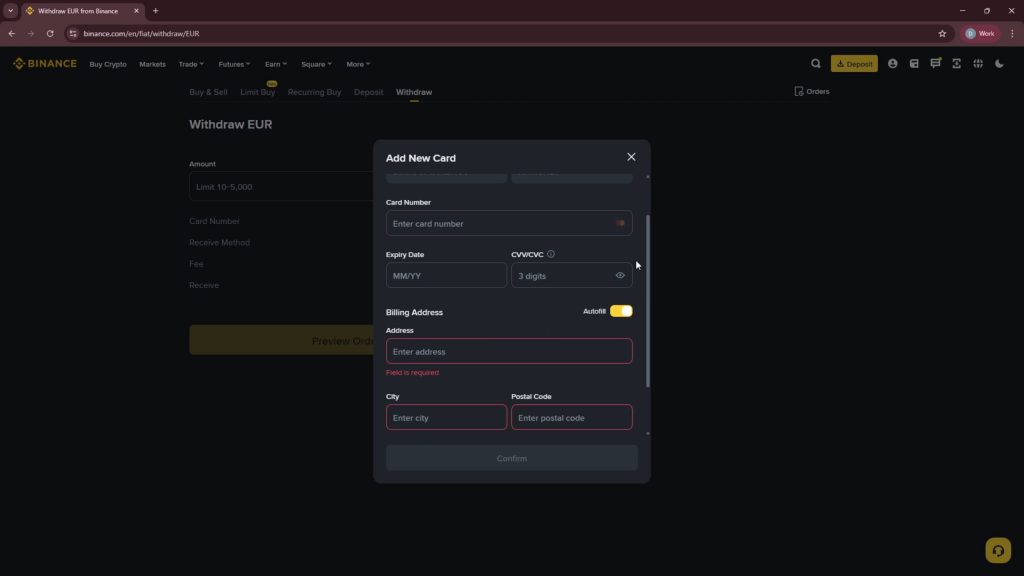Click the 'Field is required' error text
Viewport: 1024px width, 576px height.
pos(412,373)
